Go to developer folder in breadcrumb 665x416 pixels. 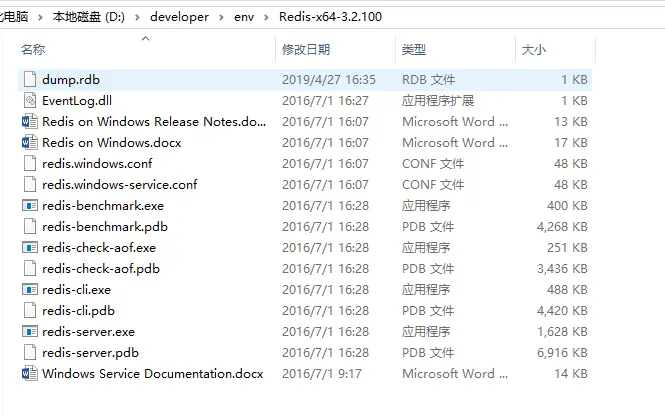pos(179,17)
